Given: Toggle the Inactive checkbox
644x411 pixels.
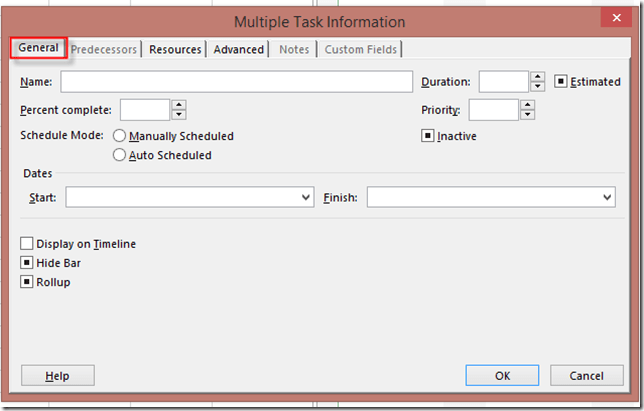Looking at the screenshot, I should 428,136.
